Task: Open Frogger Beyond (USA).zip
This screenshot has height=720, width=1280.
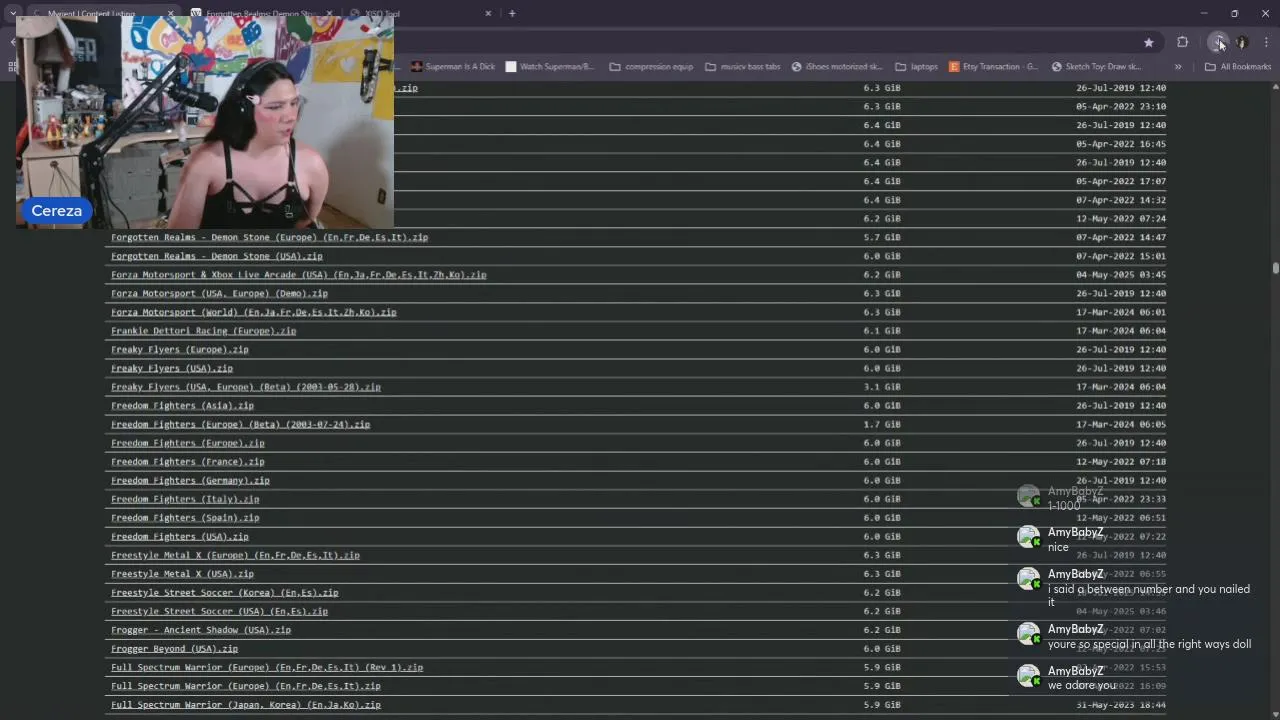Action: click(174, 649)
